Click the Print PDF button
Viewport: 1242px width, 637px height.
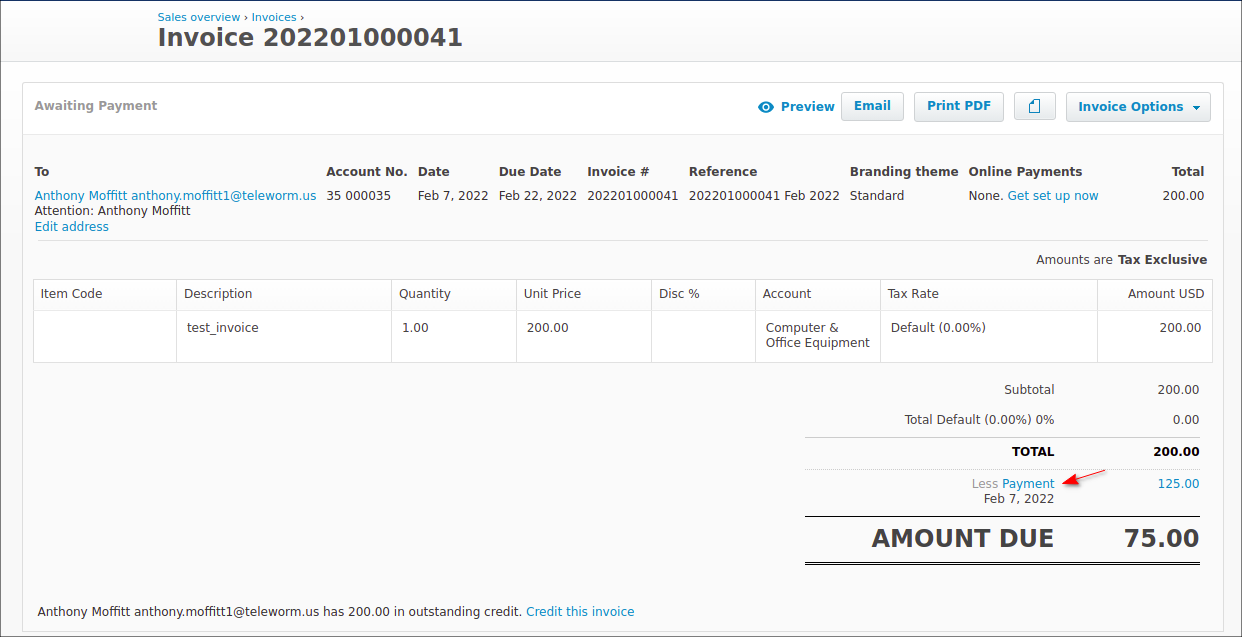click(958, 106)
